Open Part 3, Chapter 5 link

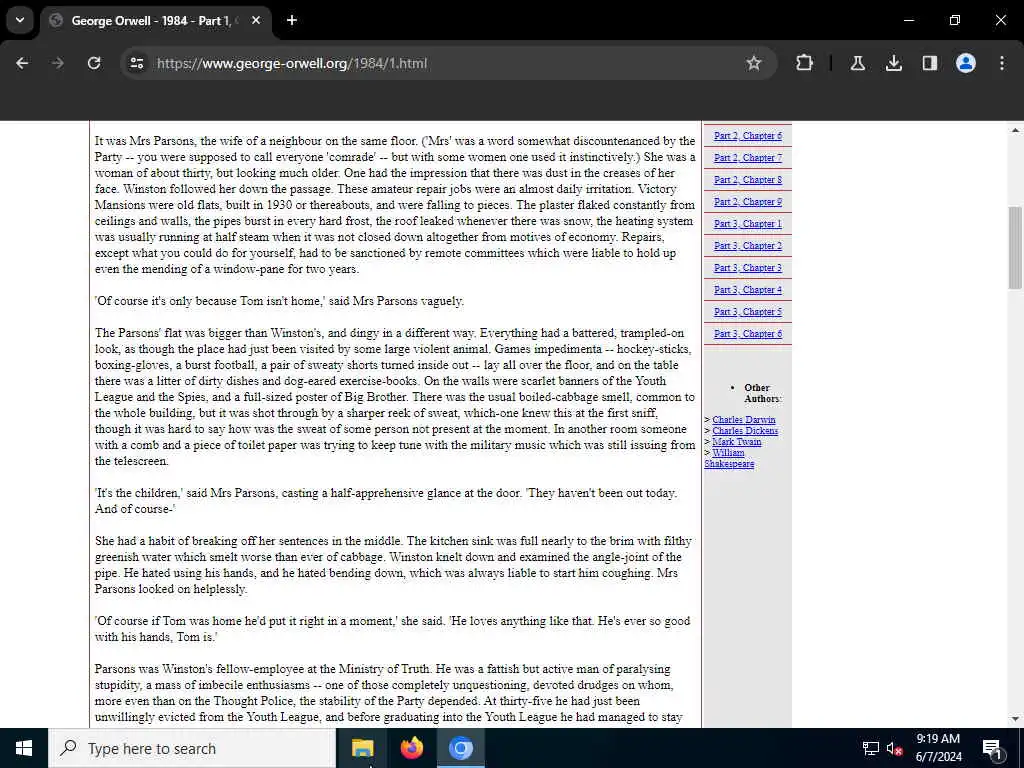pyautogui.click(x=748, y=312)
